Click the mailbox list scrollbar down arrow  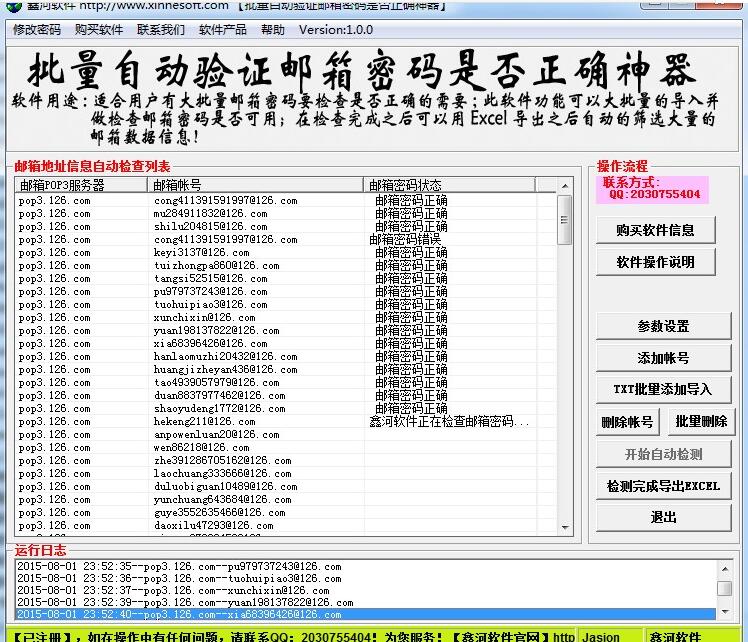coord(565,527)
